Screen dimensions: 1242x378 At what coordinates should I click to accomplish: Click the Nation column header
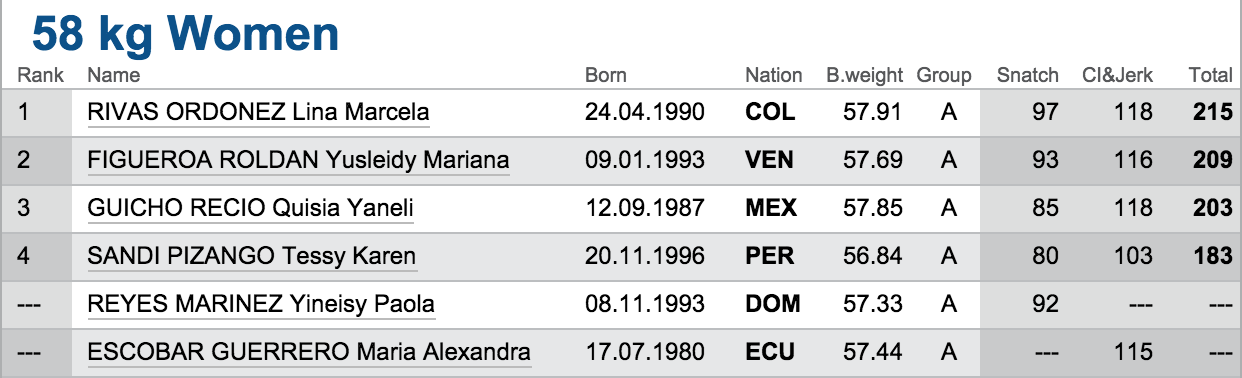pyautogui.click(x=773, y=75)
